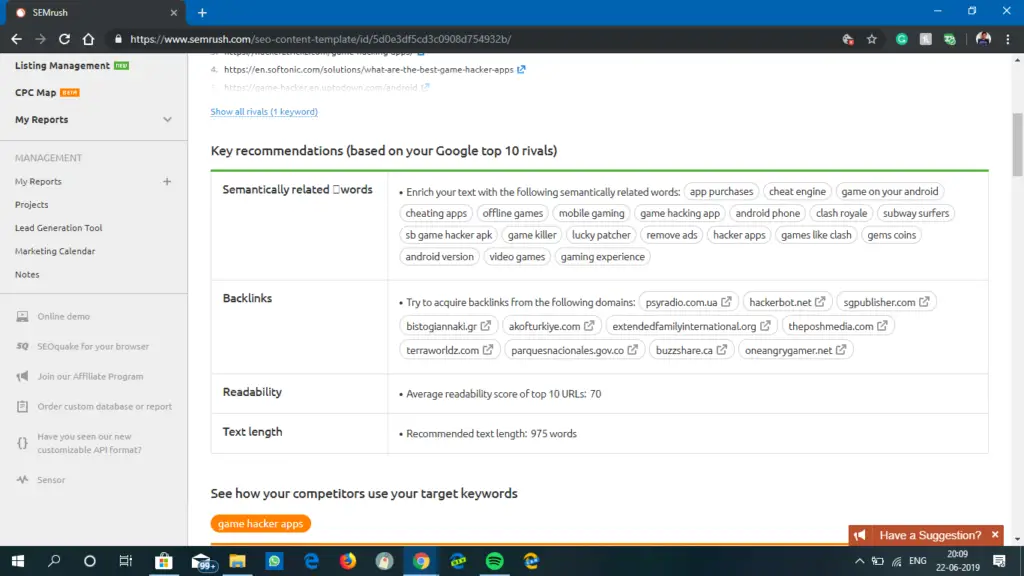
Task: Click the app purchases keyword tag
Action: pyautogui.click(x=721, y=191)
